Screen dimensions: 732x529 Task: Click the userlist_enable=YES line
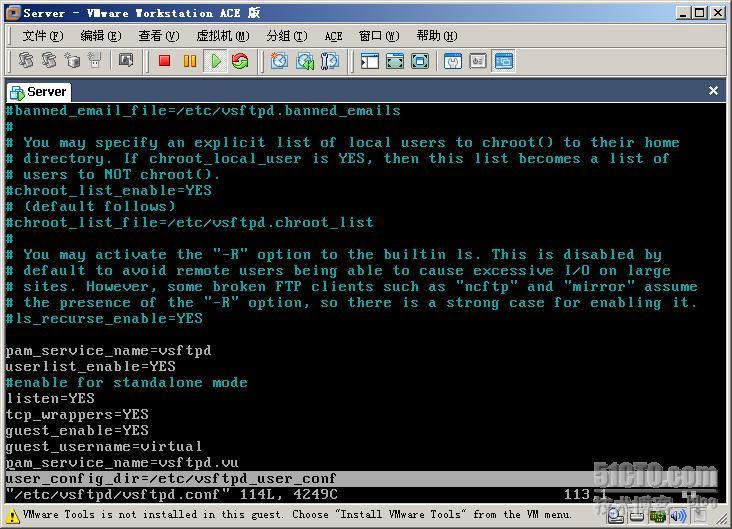[91, 367]
